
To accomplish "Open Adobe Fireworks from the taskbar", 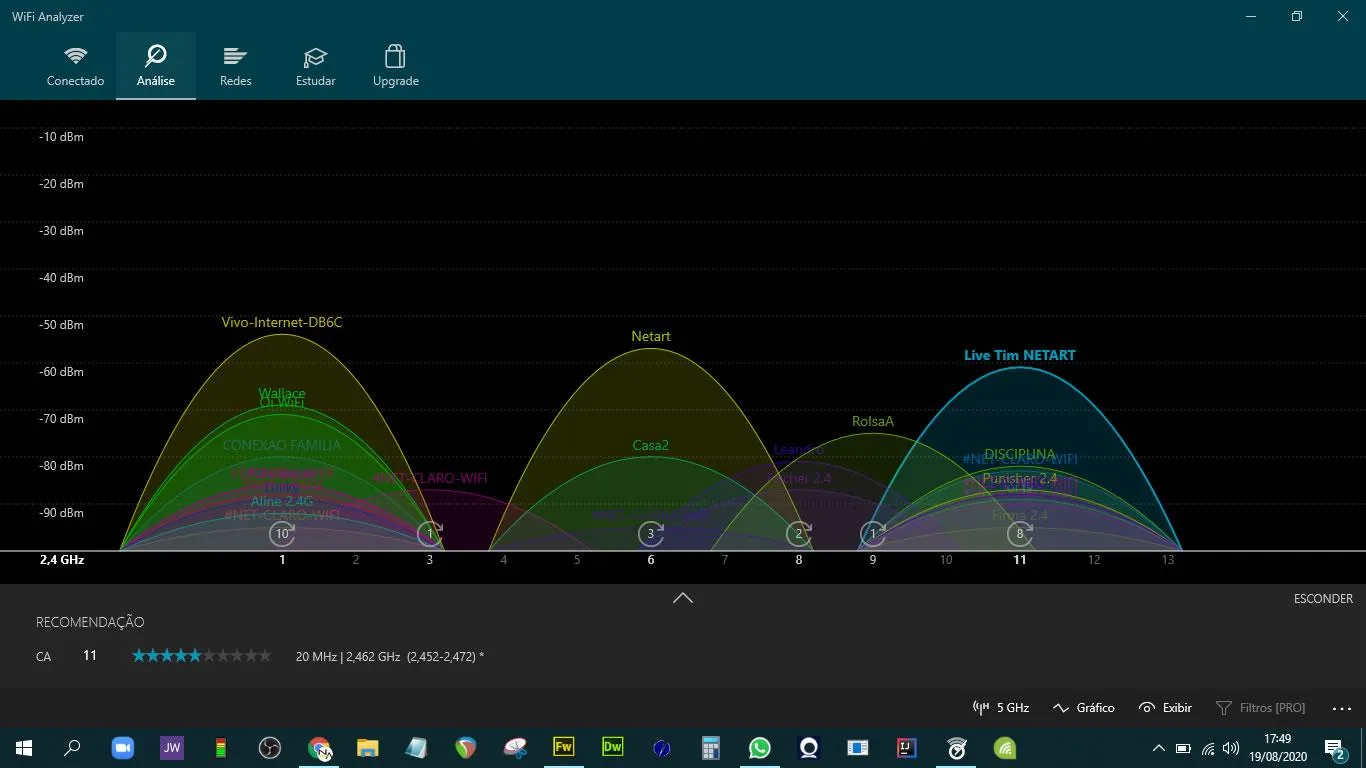I will click(564, 748).
